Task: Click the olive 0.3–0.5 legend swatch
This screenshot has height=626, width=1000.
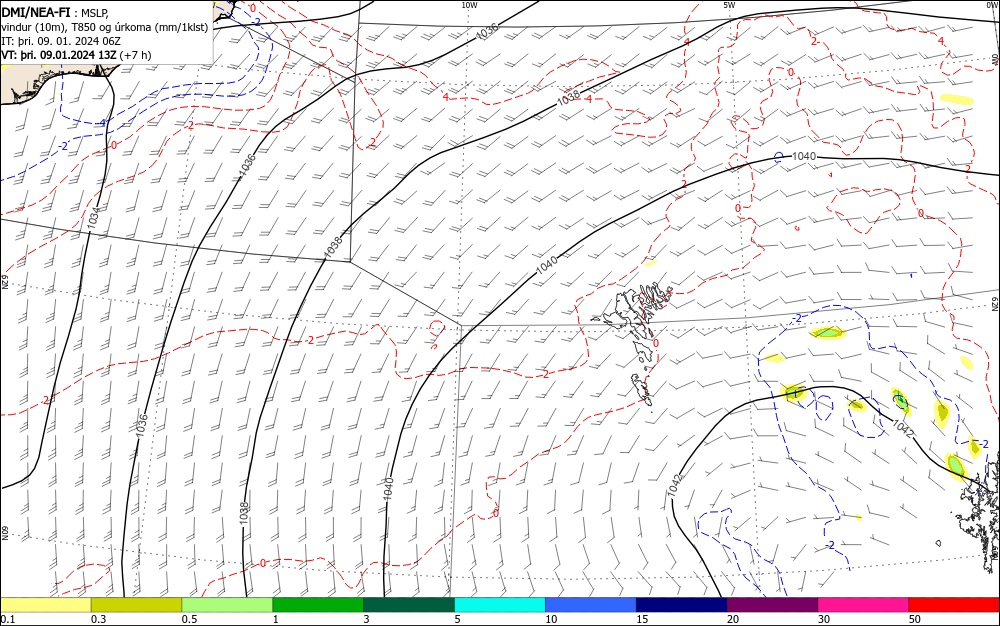Action: (x=136, y=604)
